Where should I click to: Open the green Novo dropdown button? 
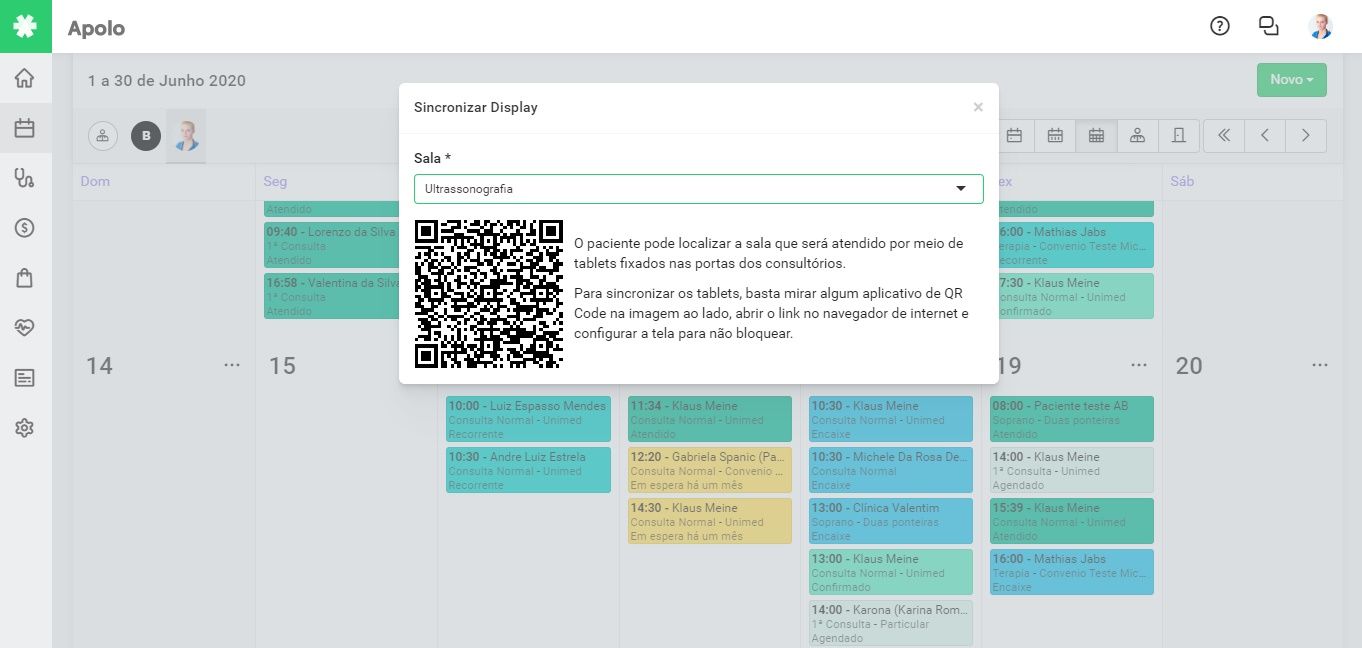1291,80
